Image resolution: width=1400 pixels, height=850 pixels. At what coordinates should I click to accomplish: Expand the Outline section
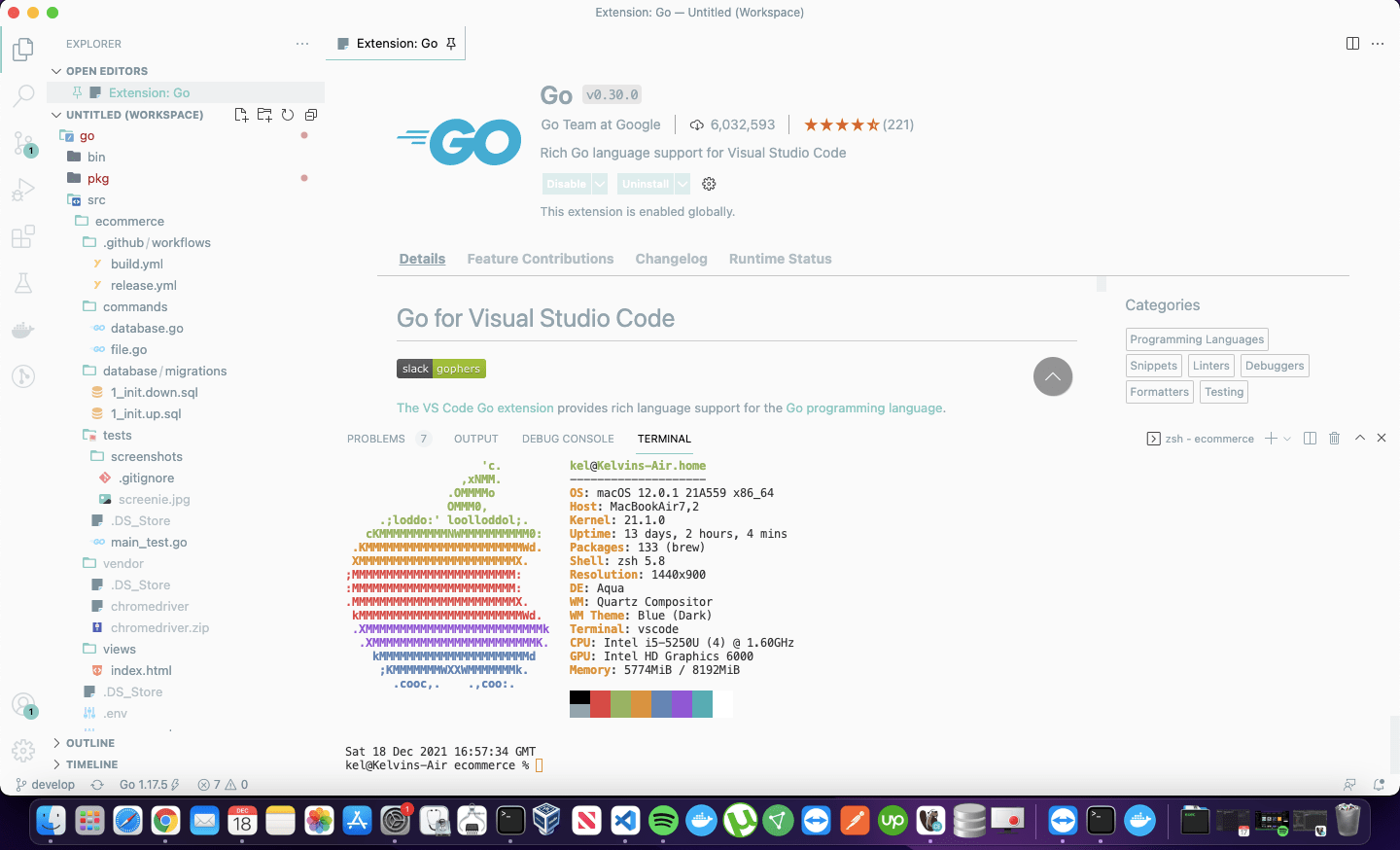click(56, 743)
